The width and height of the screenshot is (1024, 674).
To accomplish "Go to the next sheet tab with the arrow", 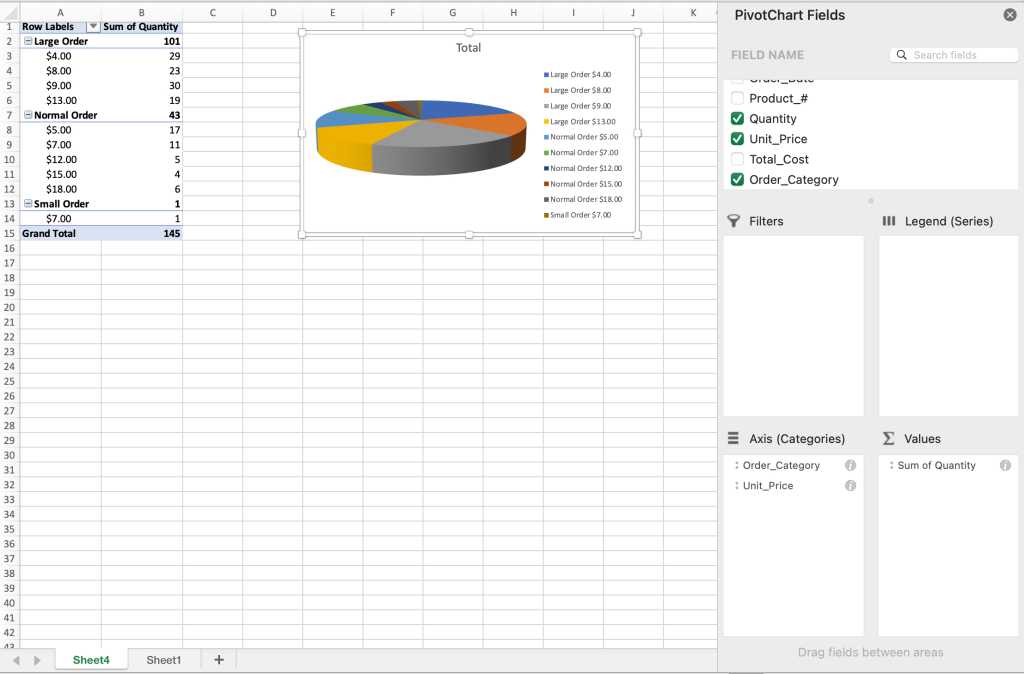I will (x=37, y=660).
